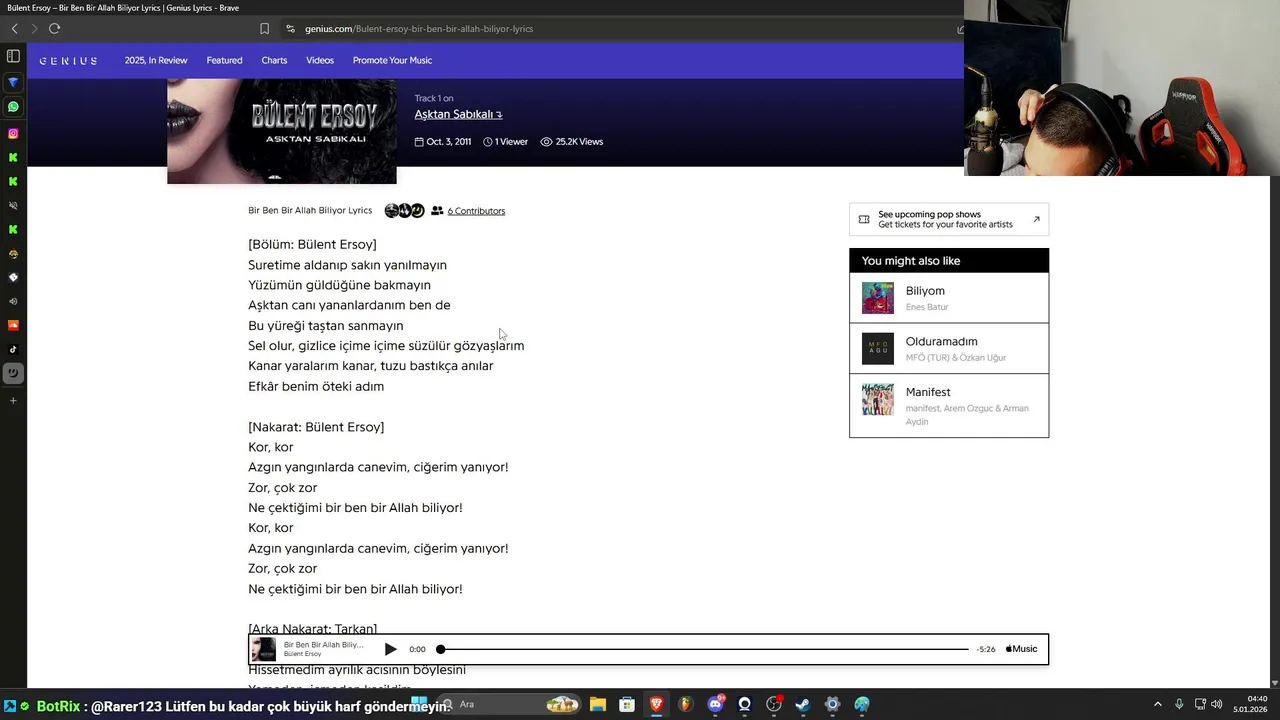Click the ticket icon beside upcoming pop shows

coord(864,219)
